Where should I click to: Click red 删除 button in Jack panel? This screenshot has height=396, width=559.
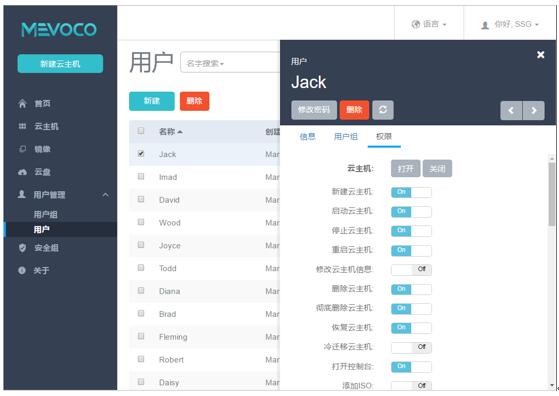[354, 110]
